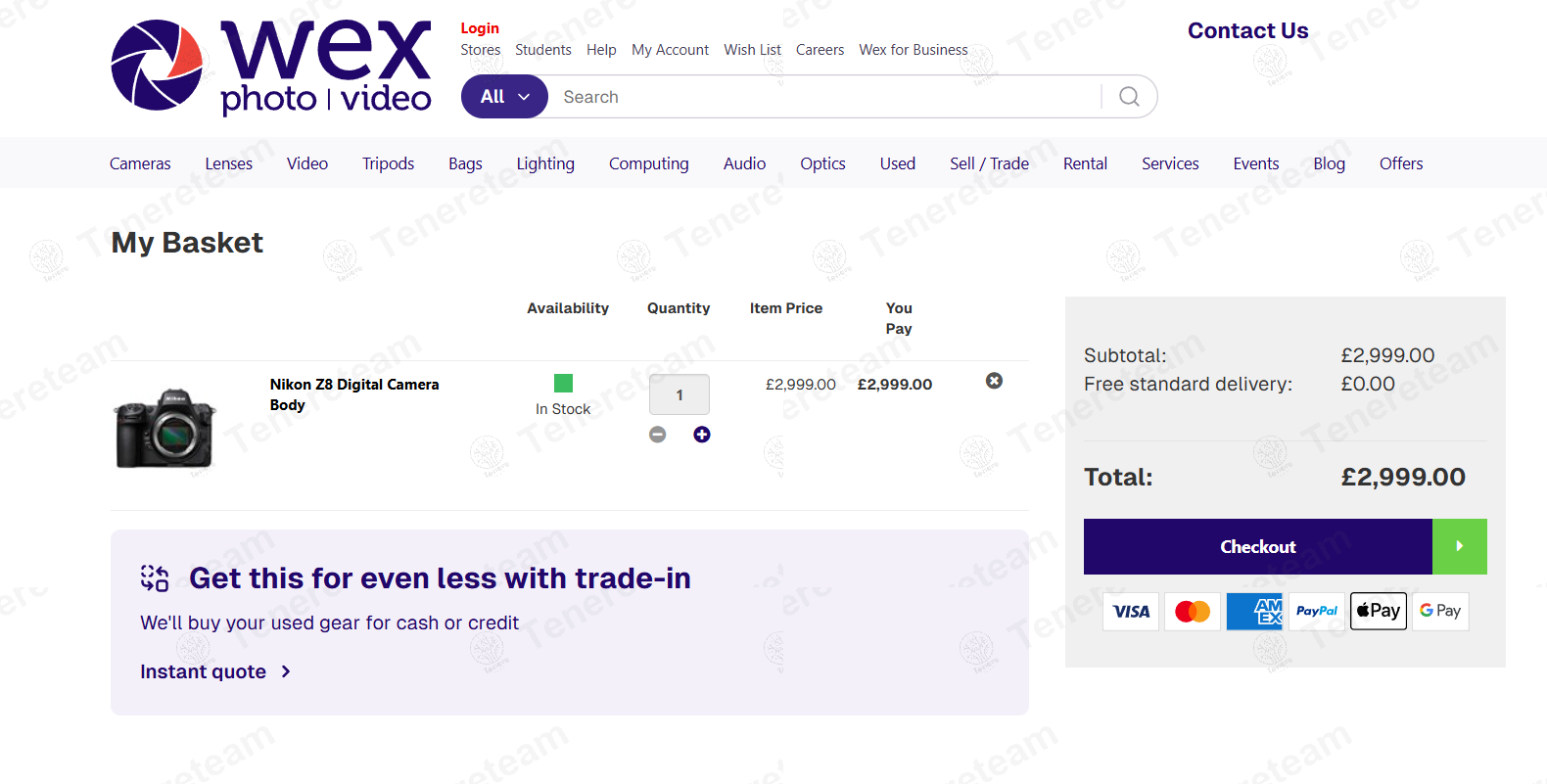
Task: Click the Quantity column header
Action: point(679,308)
